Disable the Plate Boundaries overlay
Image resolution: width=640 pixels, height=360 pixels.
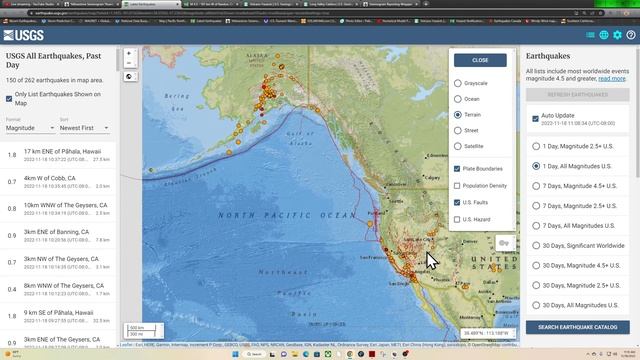(x=457, y=169)
